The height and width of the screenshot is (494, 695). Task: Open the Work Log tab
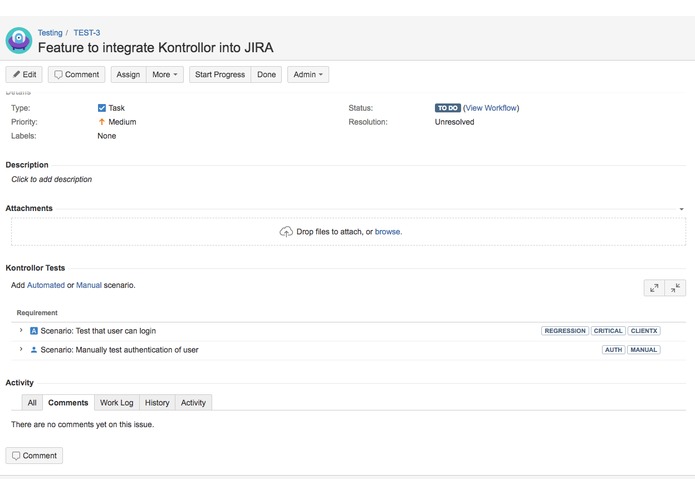(117, 403)
